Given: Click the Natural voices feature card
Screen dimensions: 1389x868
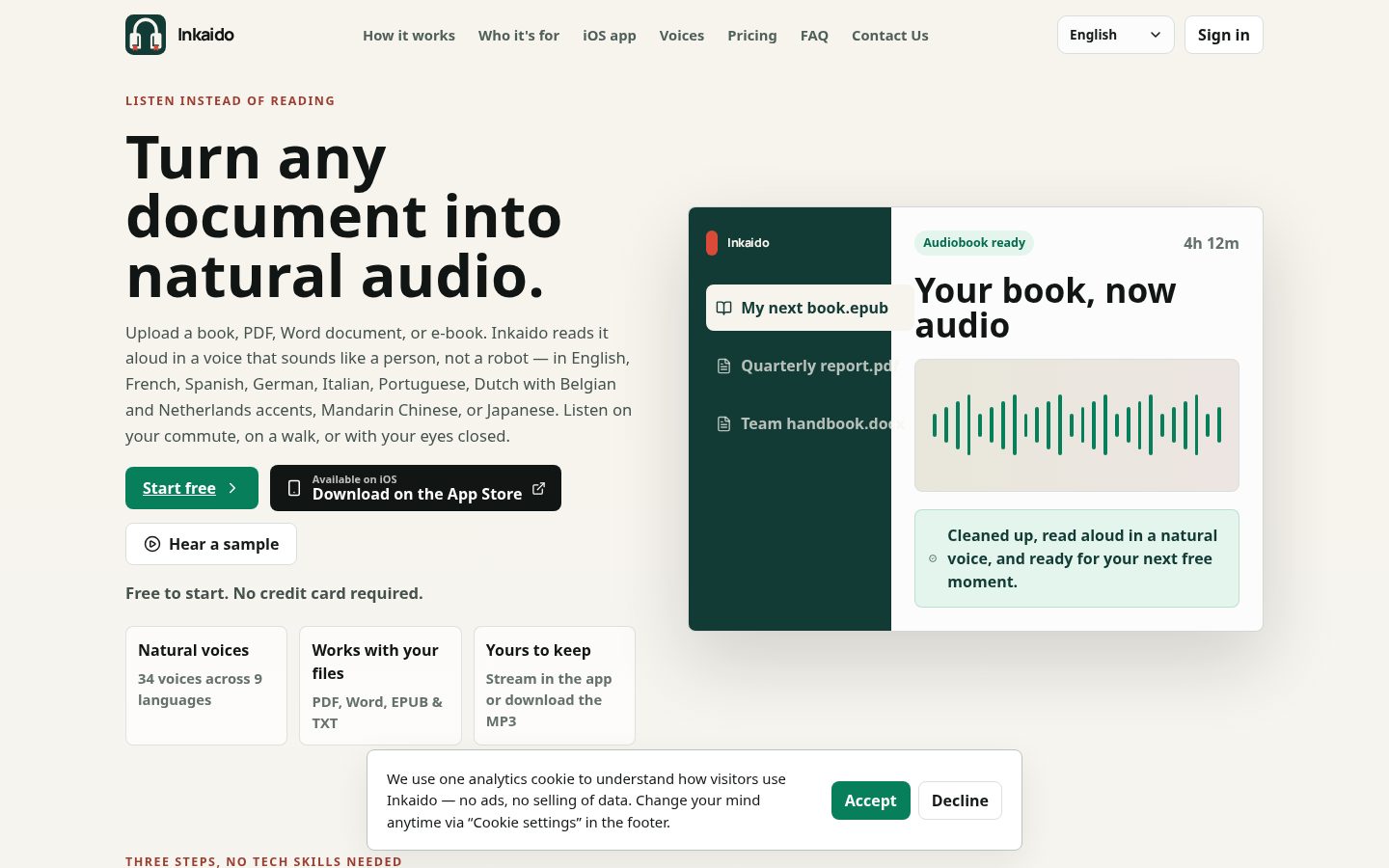Looking at the screenshot, I should (x=206, y=686).
